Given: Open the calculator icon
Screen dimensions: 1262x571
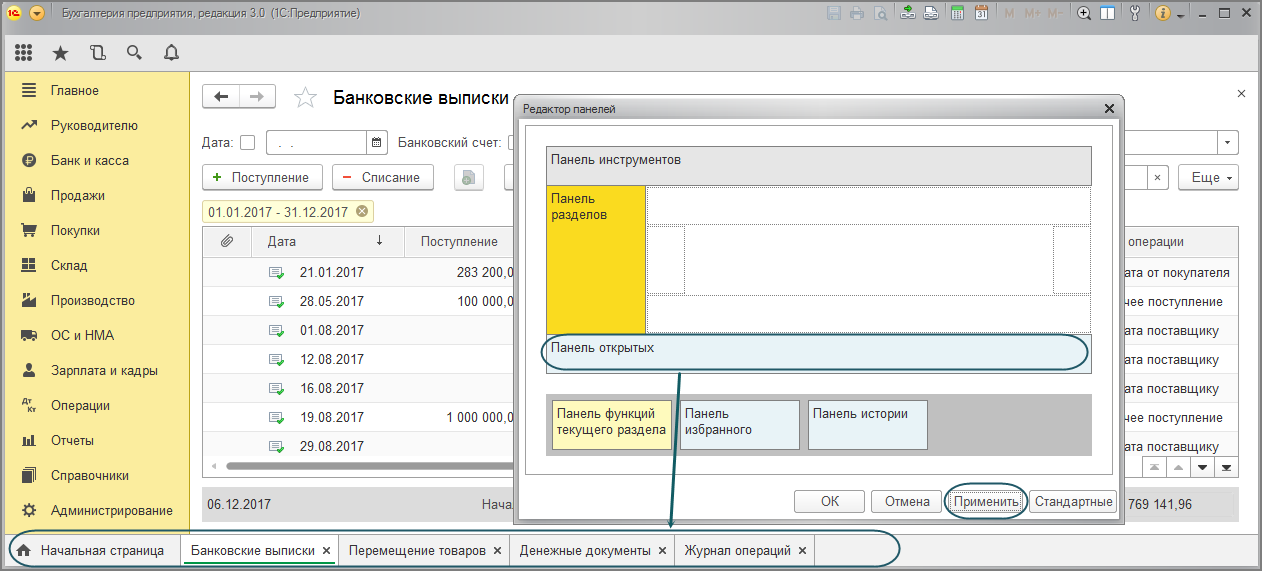Looking at the screenshot, I should (958, 14).
